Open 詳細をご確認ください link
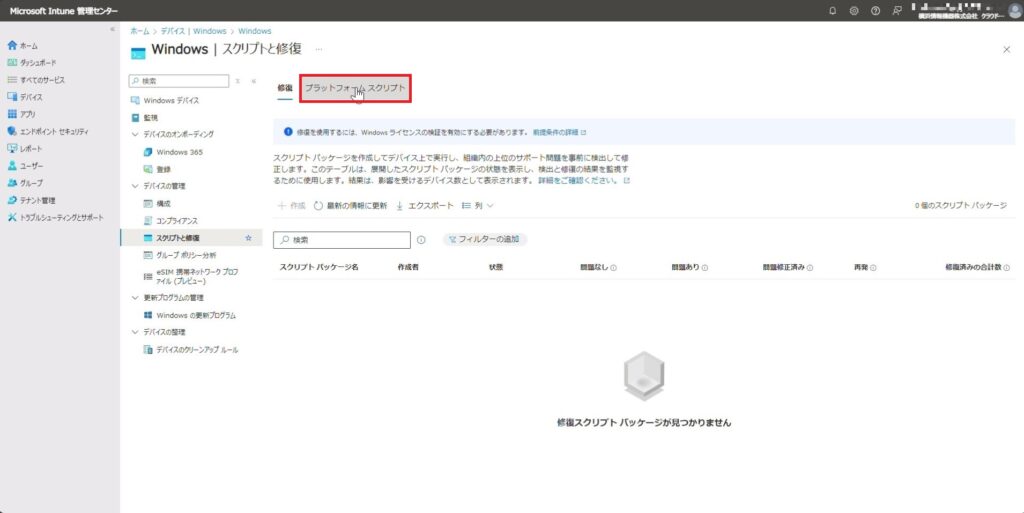The width and height of the screenshot is (1024, 513). click(x=583, y=181)
